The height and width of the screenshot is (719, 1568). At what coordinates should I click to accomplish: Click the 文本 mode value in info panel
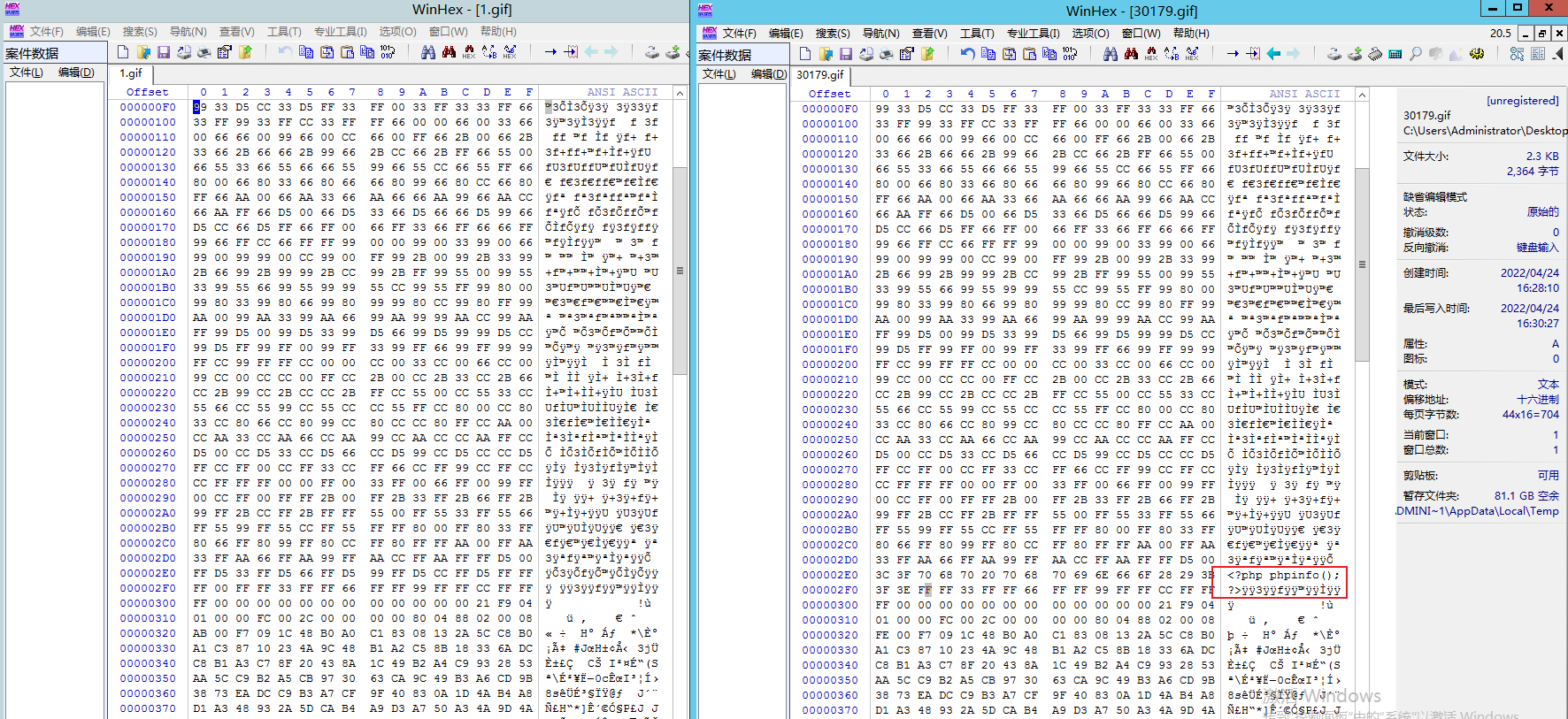click(1548, 384)
